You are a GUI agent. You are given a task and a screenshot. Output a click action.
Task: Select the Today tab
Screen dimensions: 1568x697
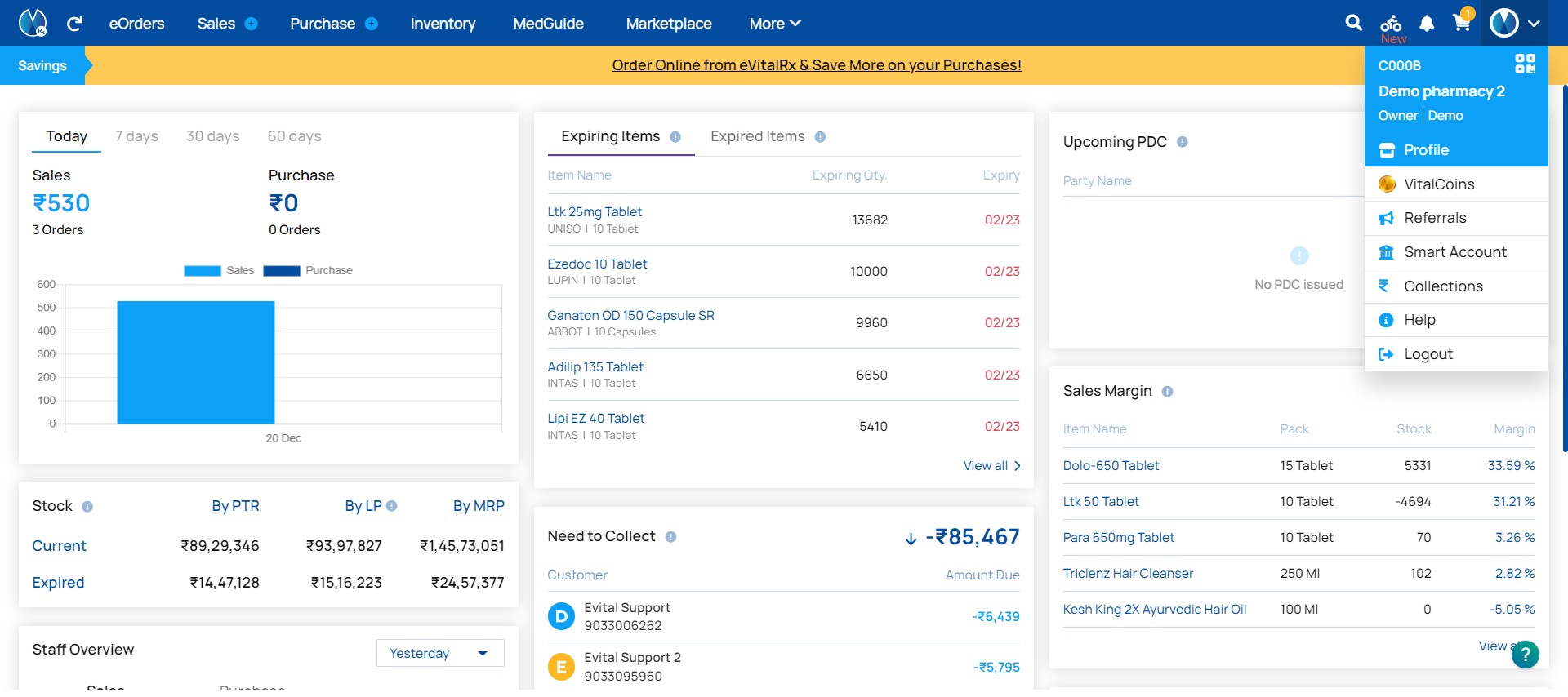[66, 136]
